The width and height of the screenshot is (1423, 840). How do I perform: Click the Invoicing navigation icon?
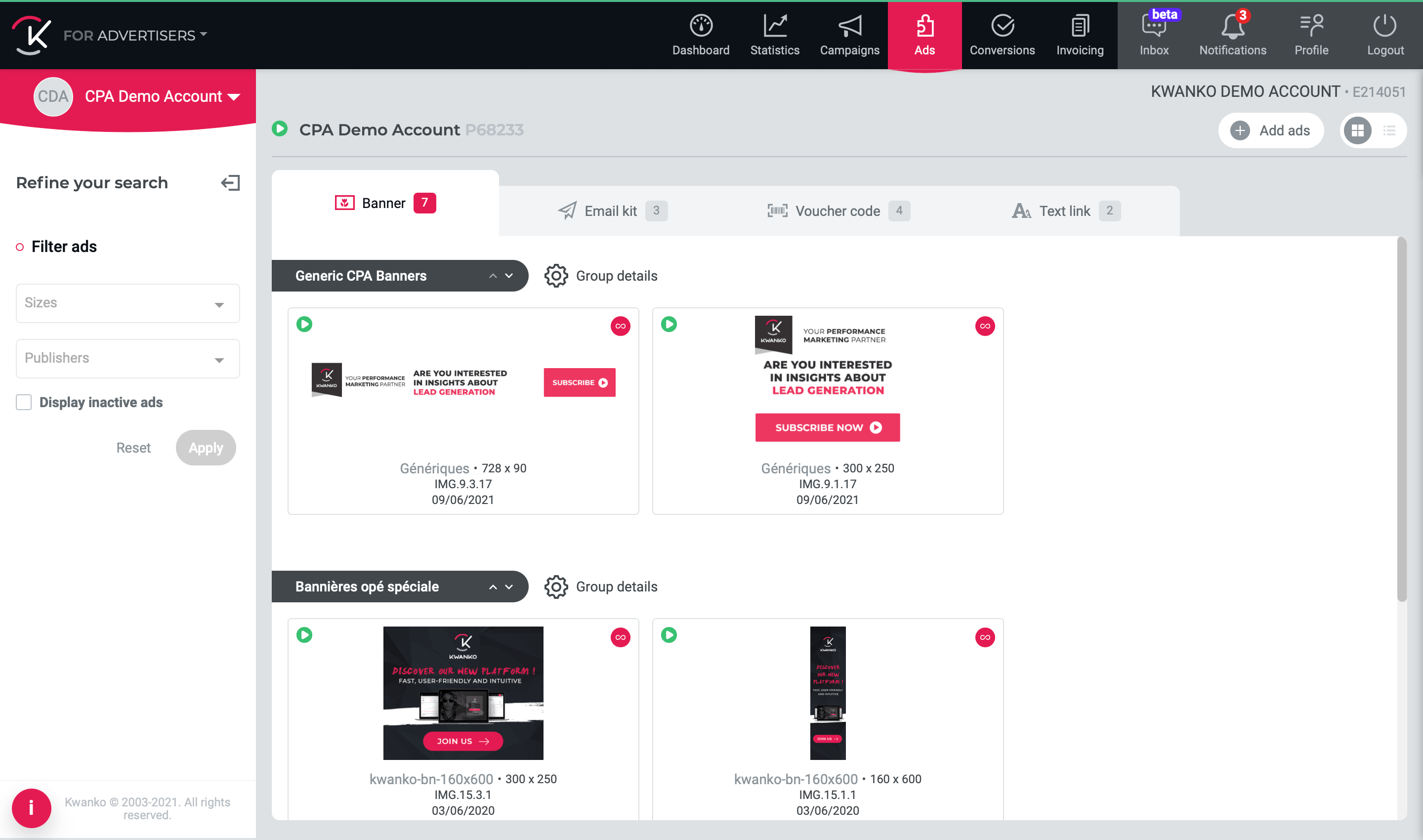point(1079,35)
